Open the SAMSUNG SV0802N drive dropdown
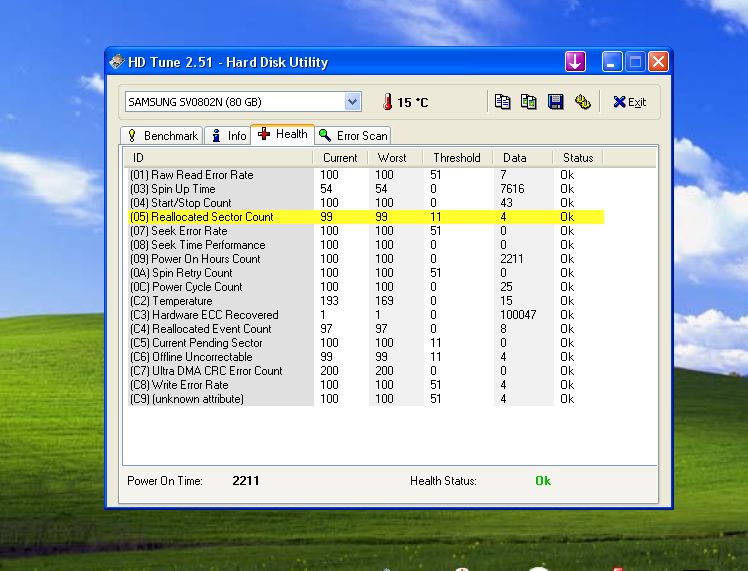This screenshot has height=571, width=748. [352, 102]
